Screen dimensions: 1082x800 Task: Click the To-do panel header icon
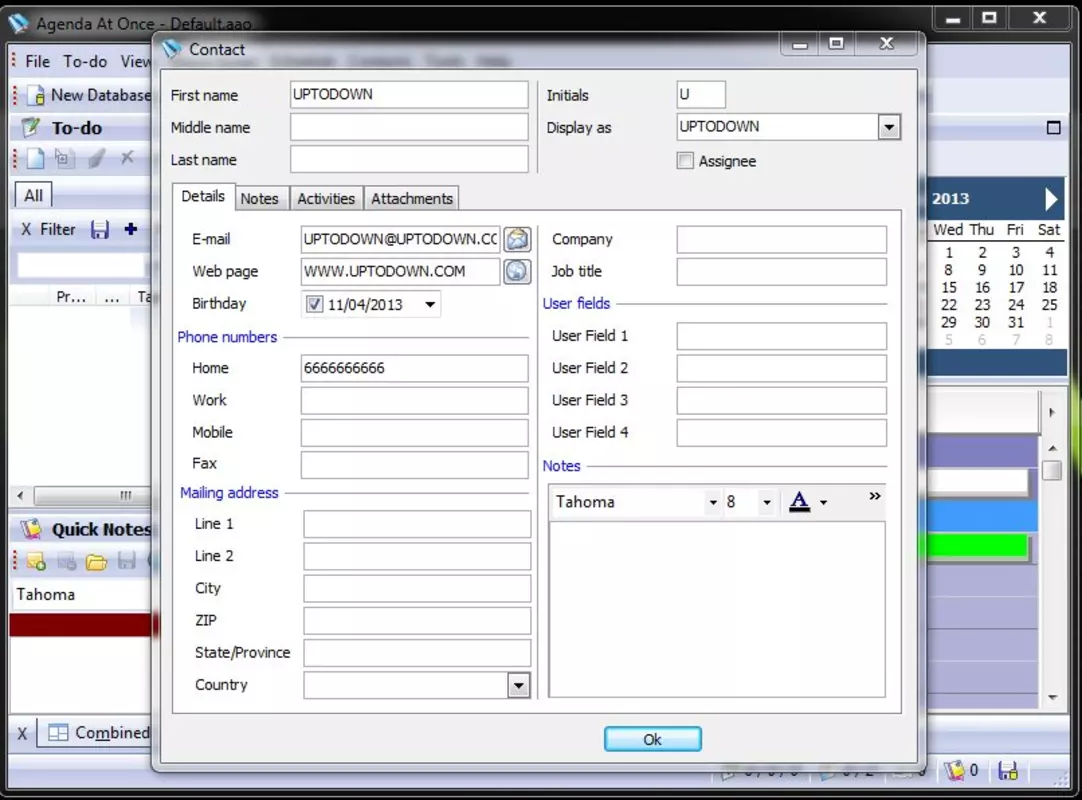pos(31,128)
